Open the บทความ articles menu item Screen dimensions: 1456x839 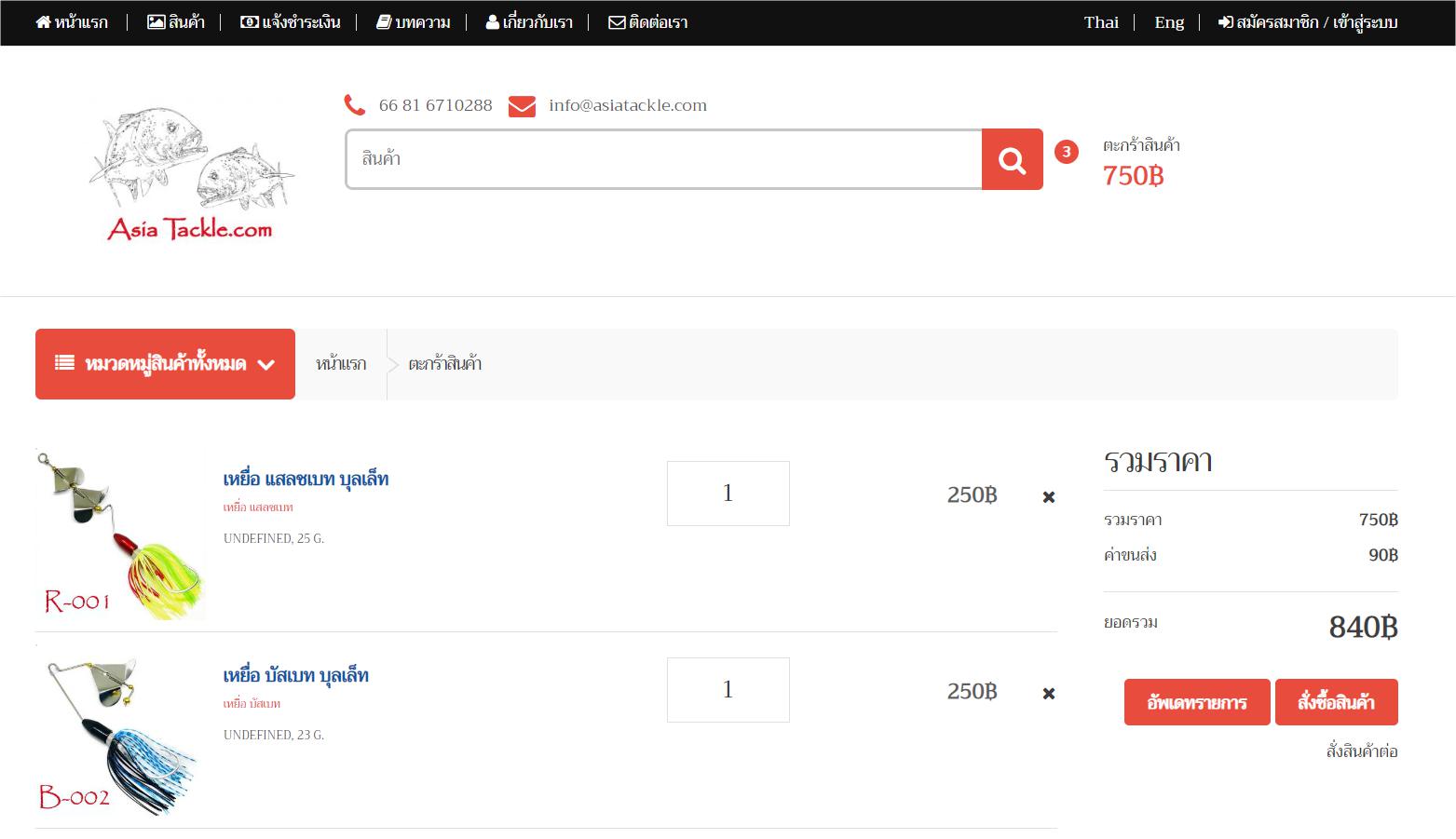pos(414,22)
